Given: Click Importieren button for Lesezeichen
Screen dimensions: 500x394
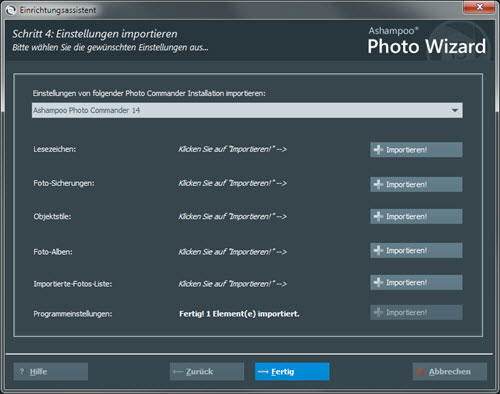Looking at the screenshot, I should tap(416, 150).
